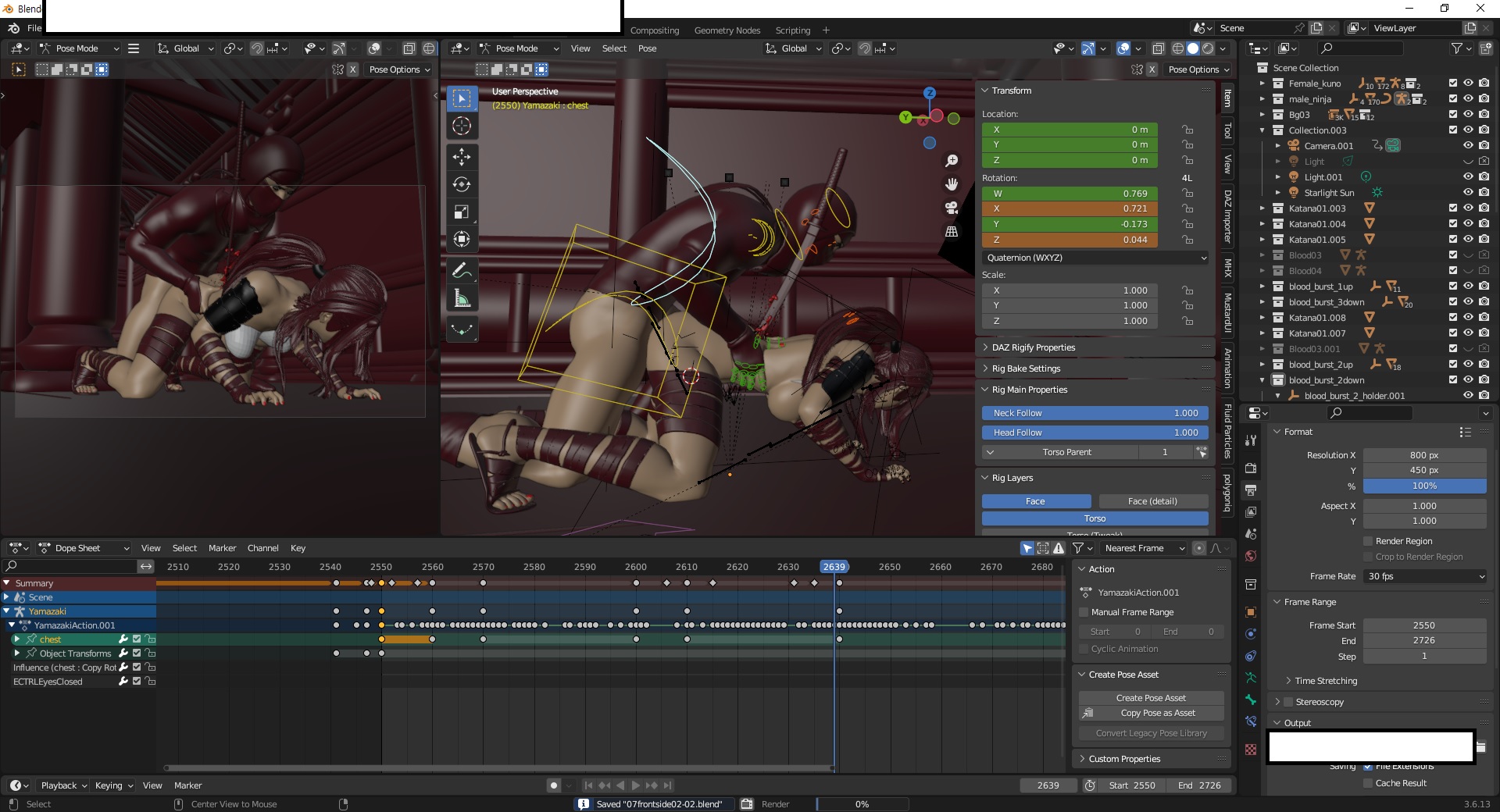Viewport: 1500px width, 812px height.
Task: Adjust the Head Follow slider
Action: tap(1095, 433)
